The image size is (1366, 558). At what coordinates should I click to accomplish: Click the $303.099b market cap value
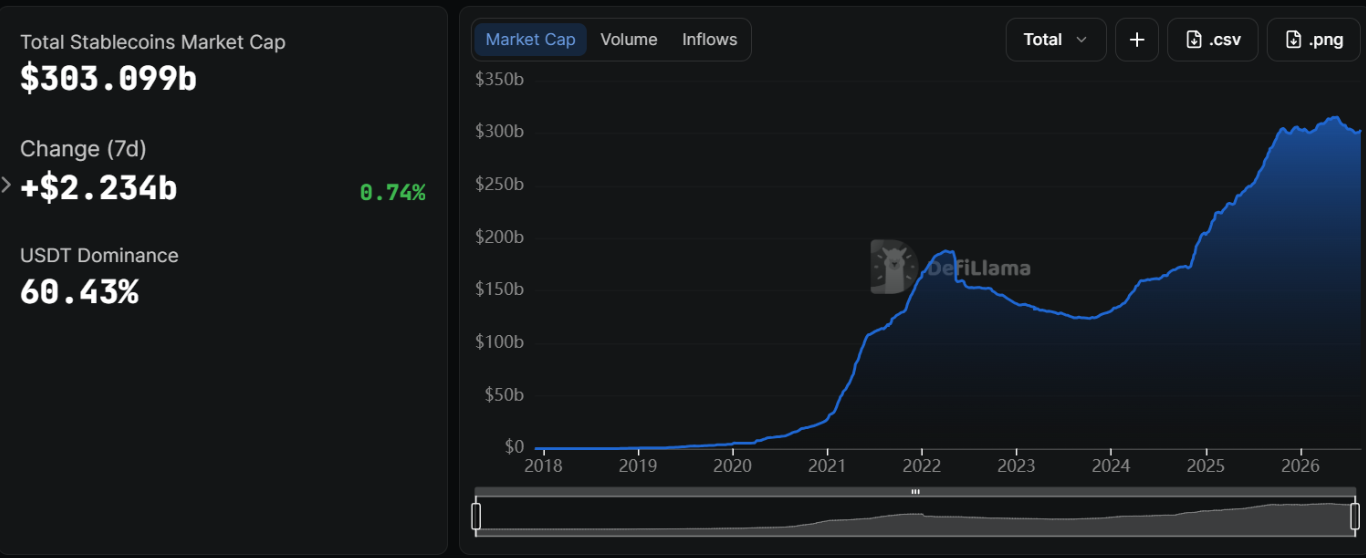tap(108, 79)
